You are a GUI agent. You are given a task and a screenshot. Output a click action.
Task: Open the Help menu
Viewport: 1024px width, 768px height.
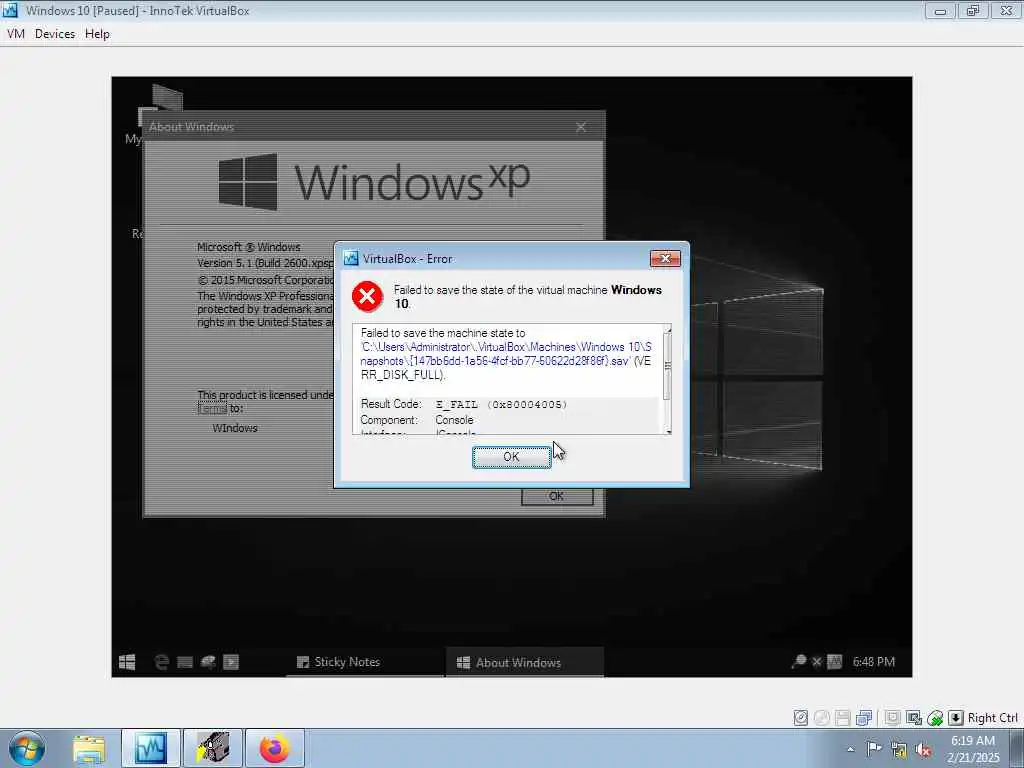click(x=97, y=34)
